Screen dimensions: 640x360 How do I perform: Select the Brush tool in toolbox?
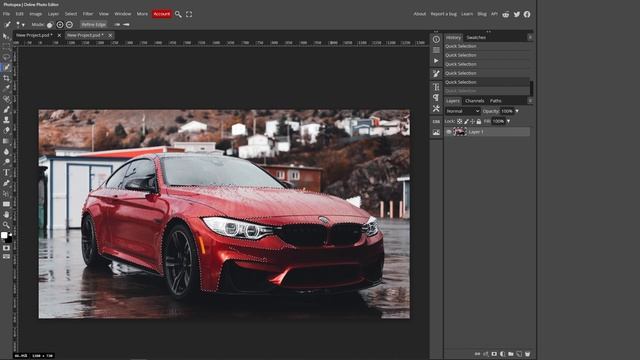click(x=6, y=109)
